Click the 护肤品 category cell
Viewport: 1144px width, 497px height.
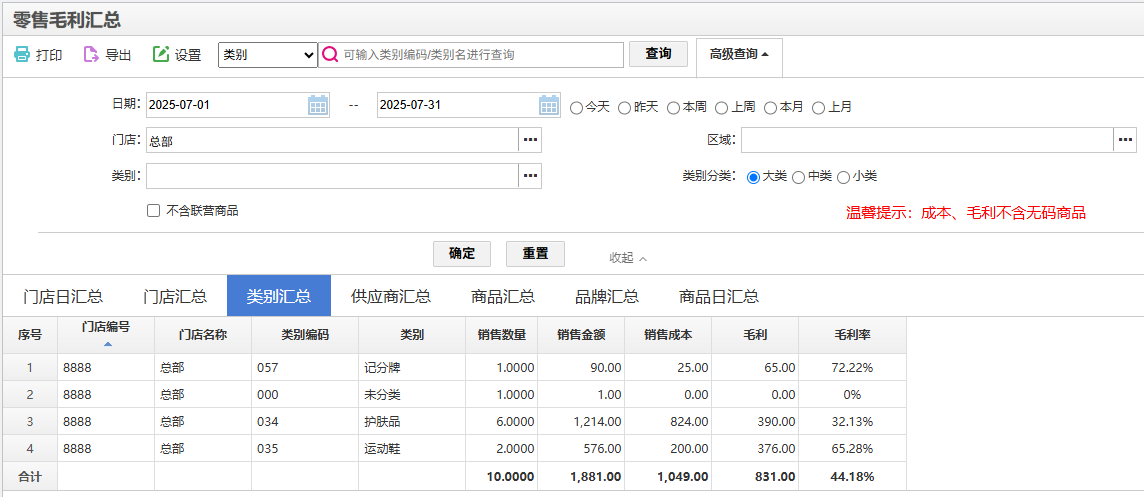point(412,422)
